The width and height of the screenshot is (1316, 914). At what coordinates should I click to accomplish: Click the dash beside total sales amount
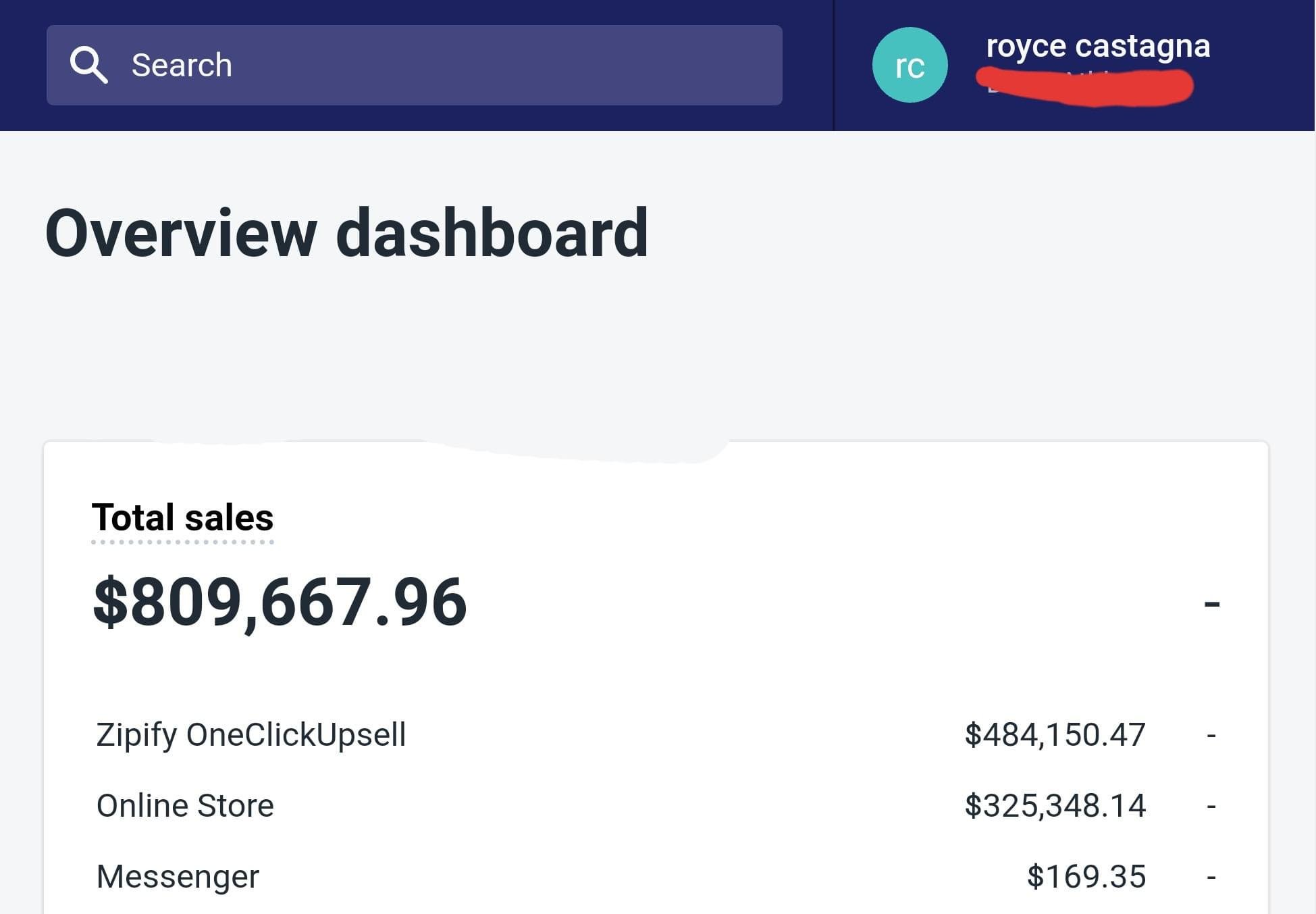click(x=1212, y=603)
